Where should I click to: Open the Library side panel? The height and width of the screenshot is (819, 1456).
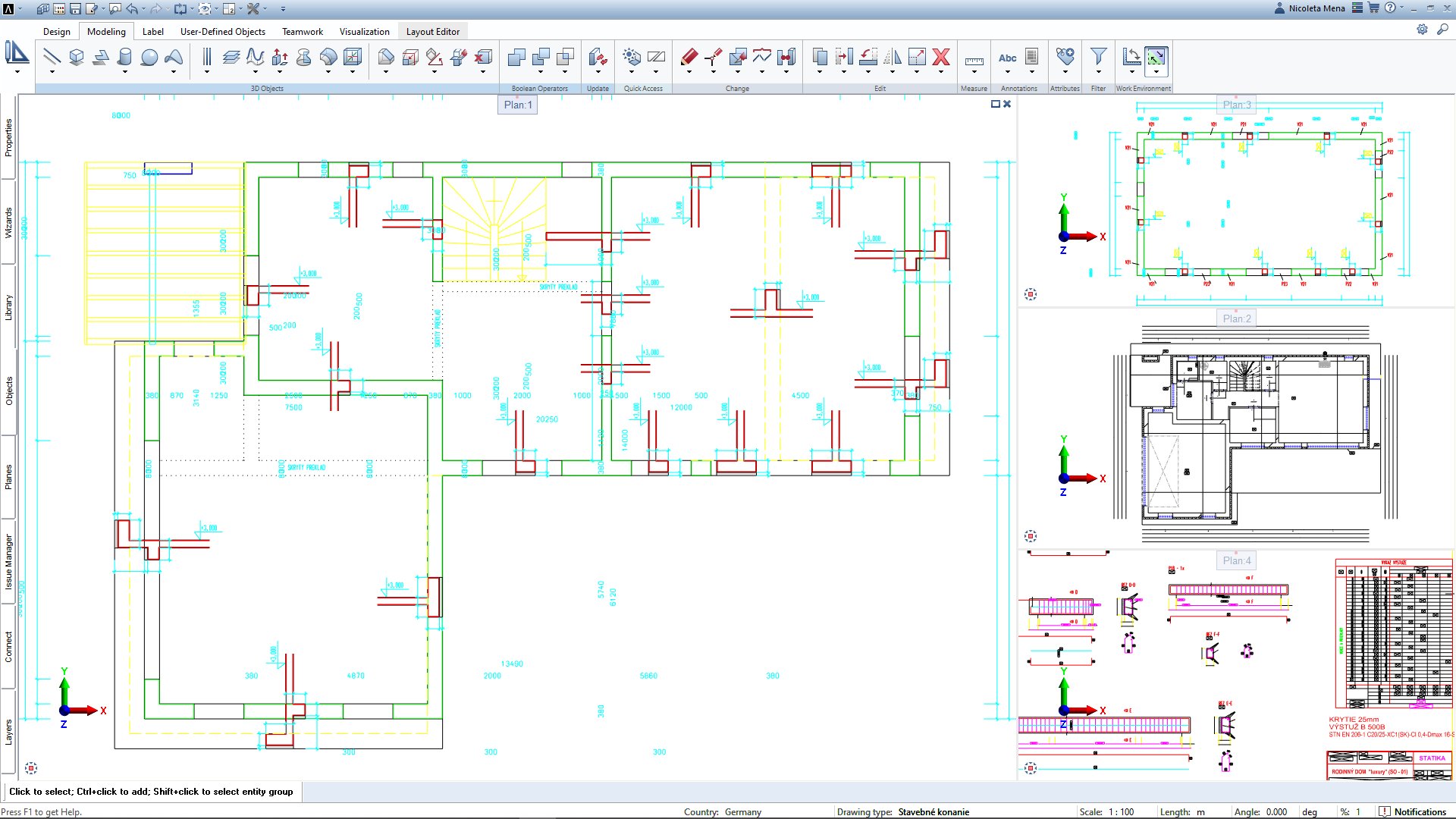click(8, 307)
